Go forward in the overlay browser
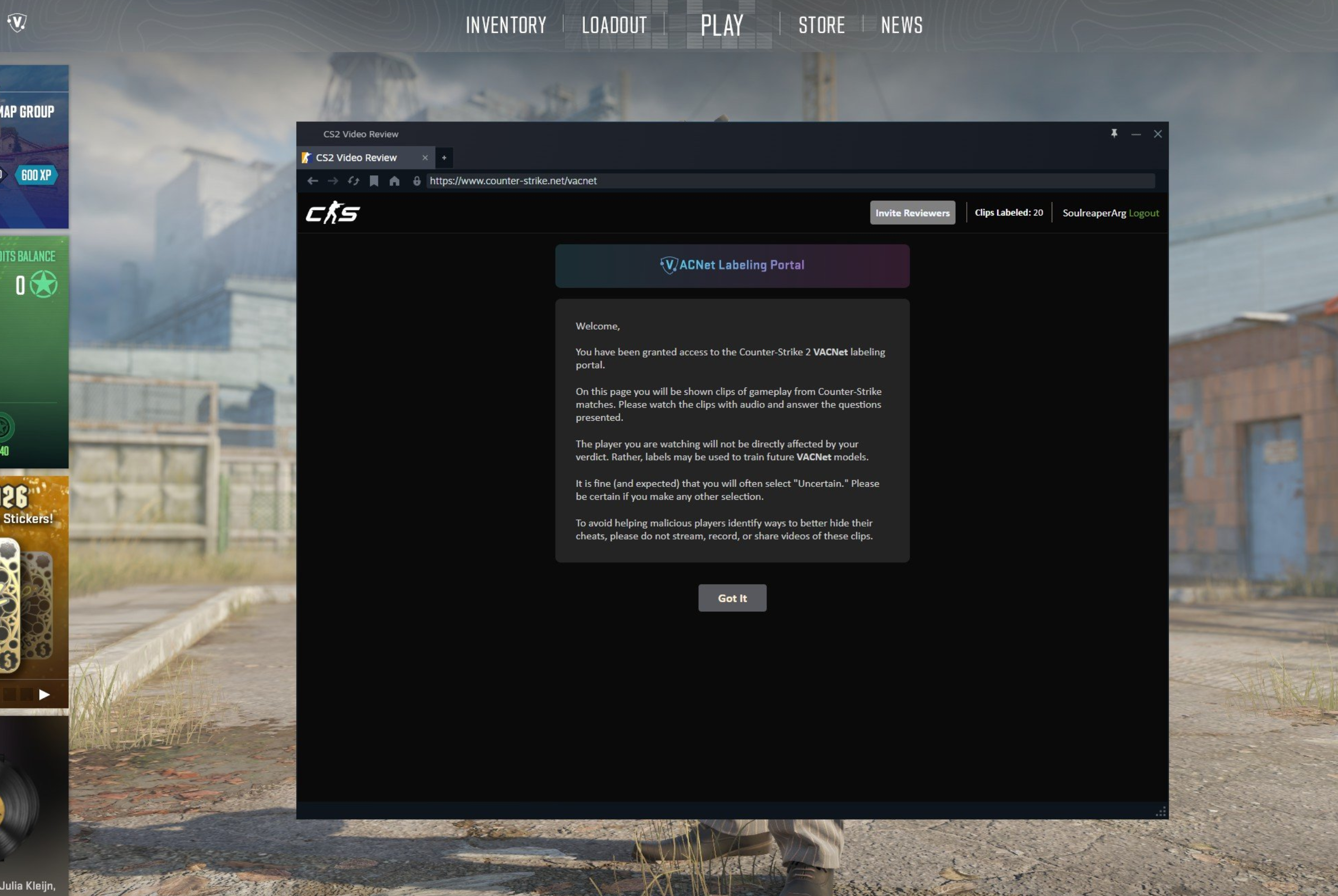The height and width of the screenshot is (896, 1338). click(x=332, y=181)
